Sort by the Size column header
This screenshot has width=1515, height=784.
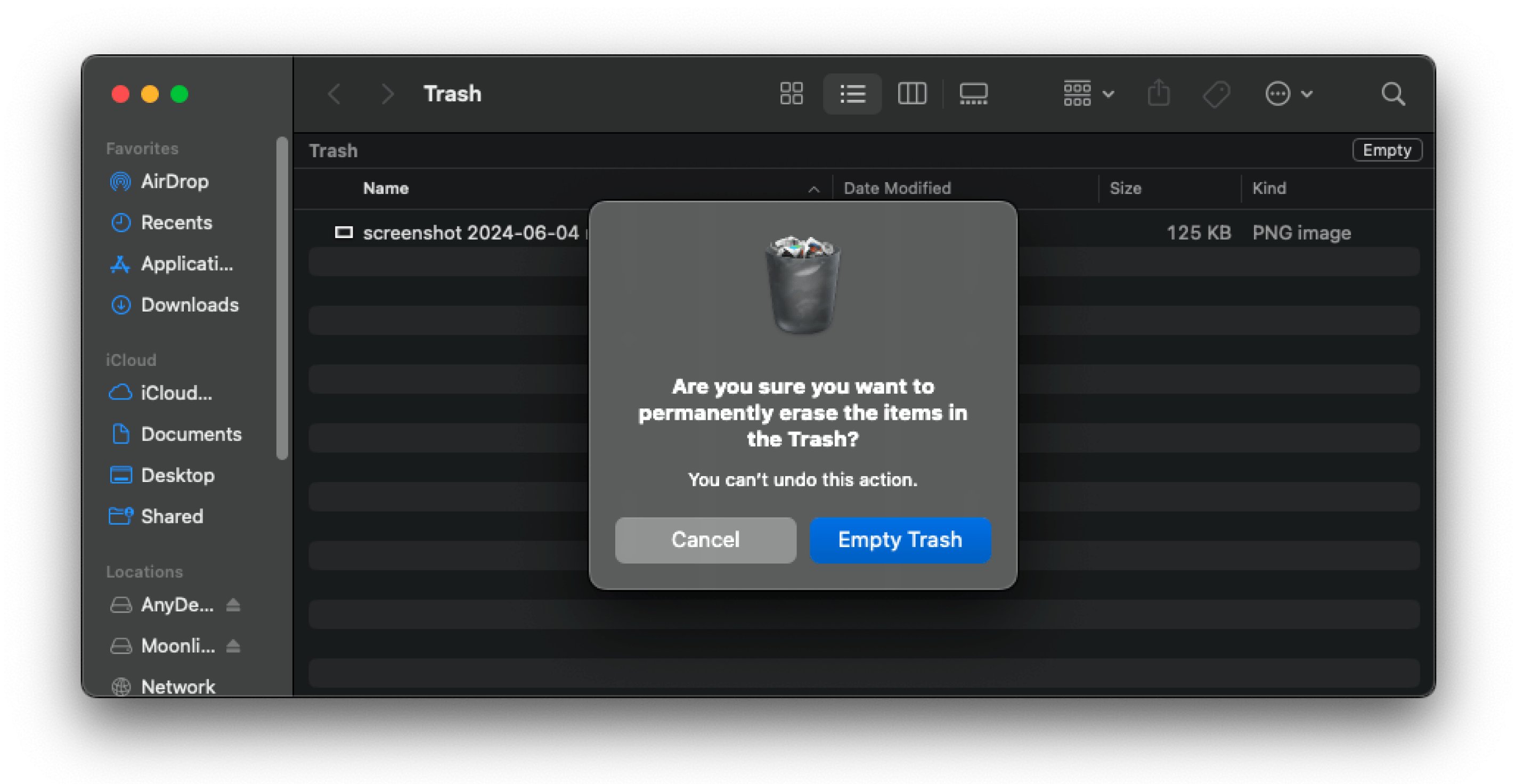1125,188
